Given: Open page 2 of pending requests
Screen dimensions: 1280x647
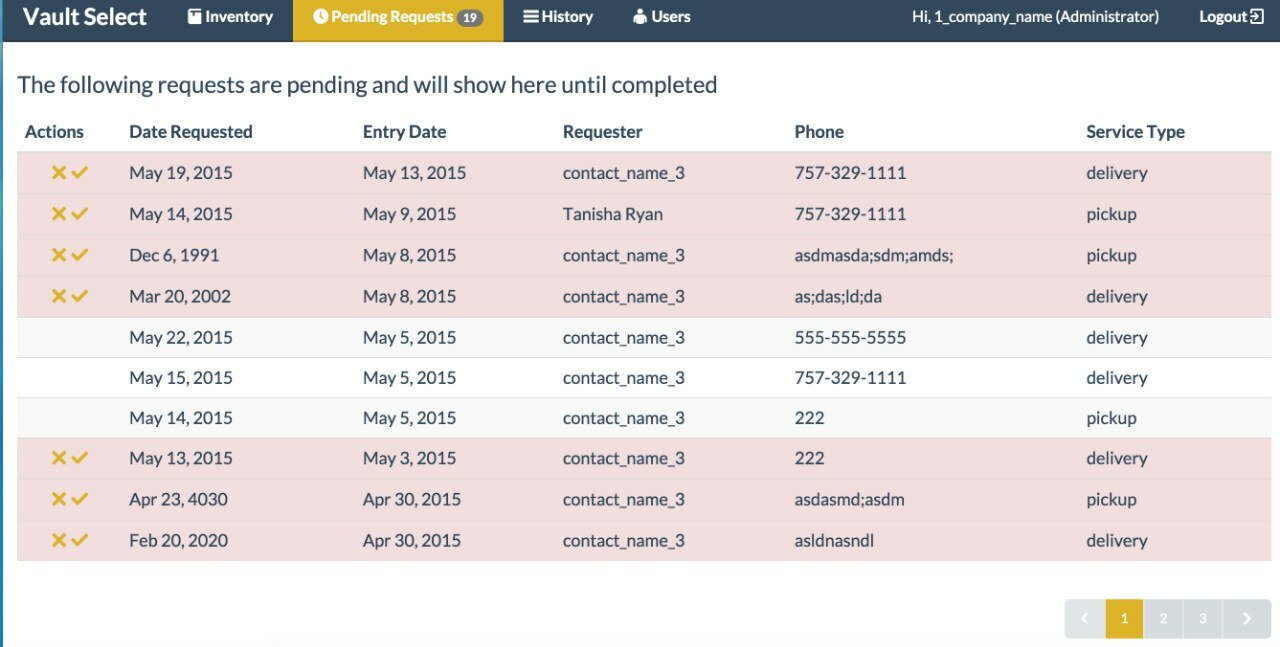Looking at the screenshot, I should (1163, 619).
